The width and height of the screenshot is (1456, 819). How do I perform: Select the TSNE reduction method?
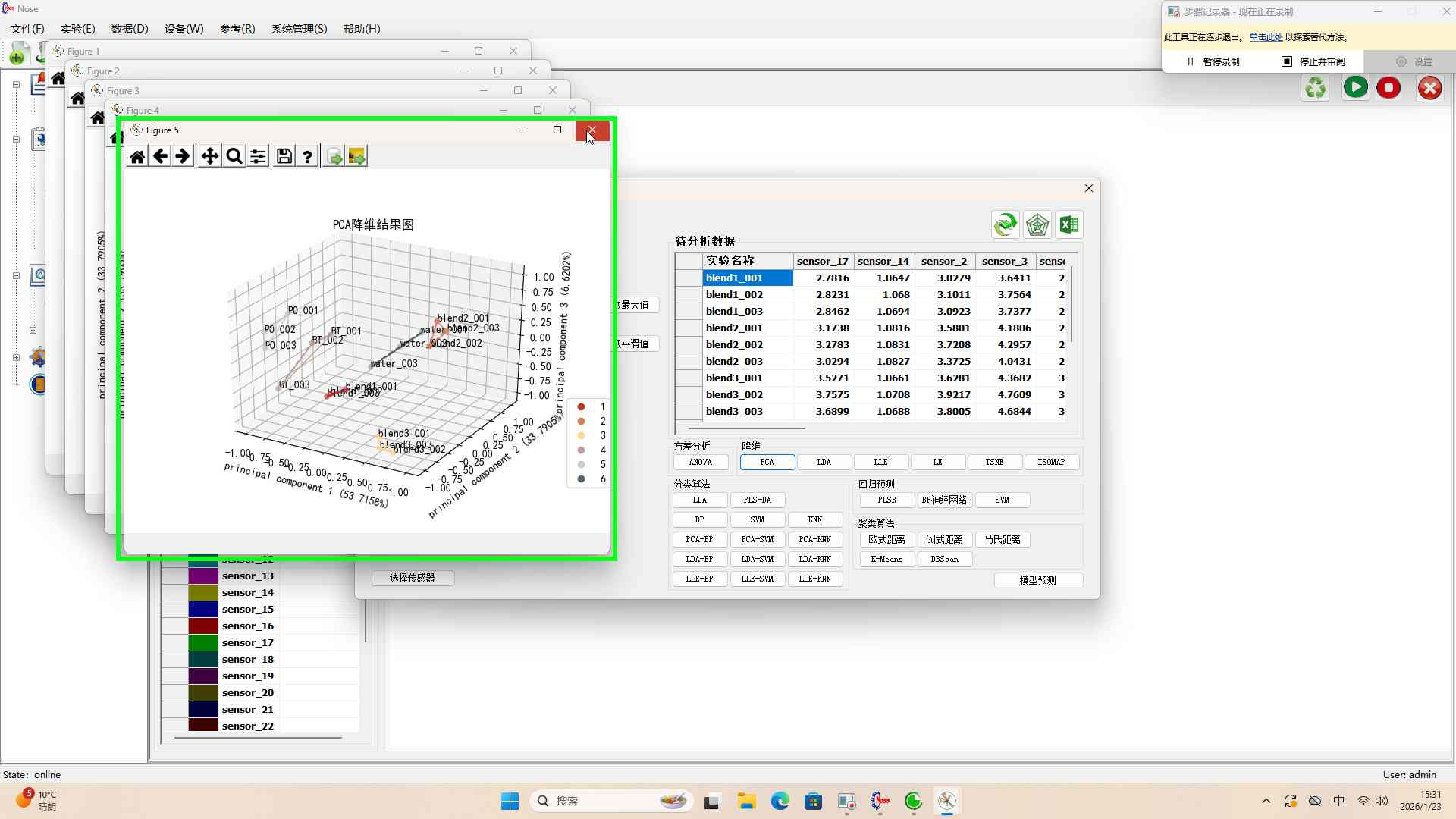click(994, 463)
